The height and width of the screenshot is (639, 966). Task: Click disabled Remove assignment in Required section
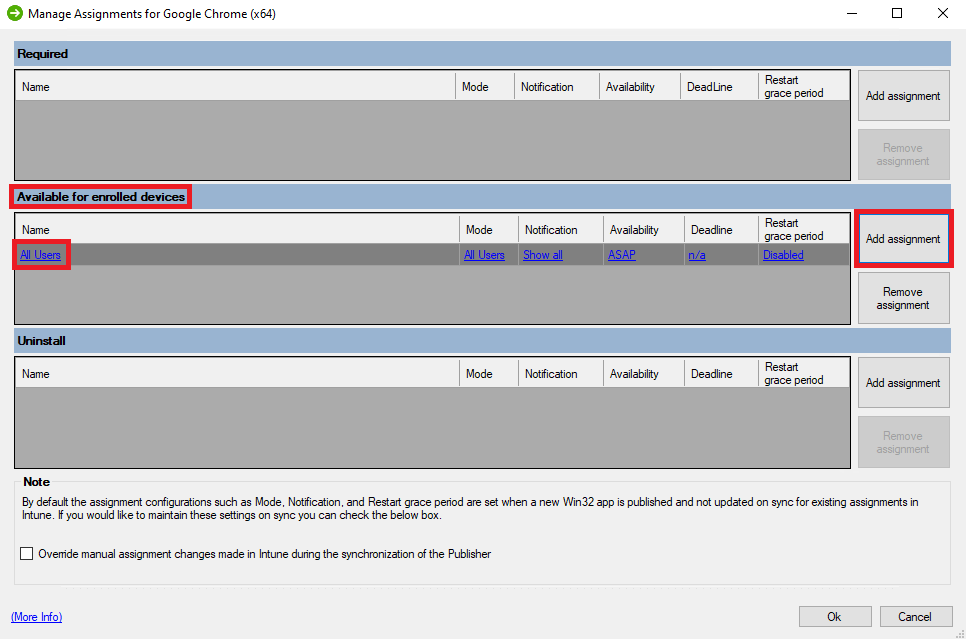click(903, 154)
